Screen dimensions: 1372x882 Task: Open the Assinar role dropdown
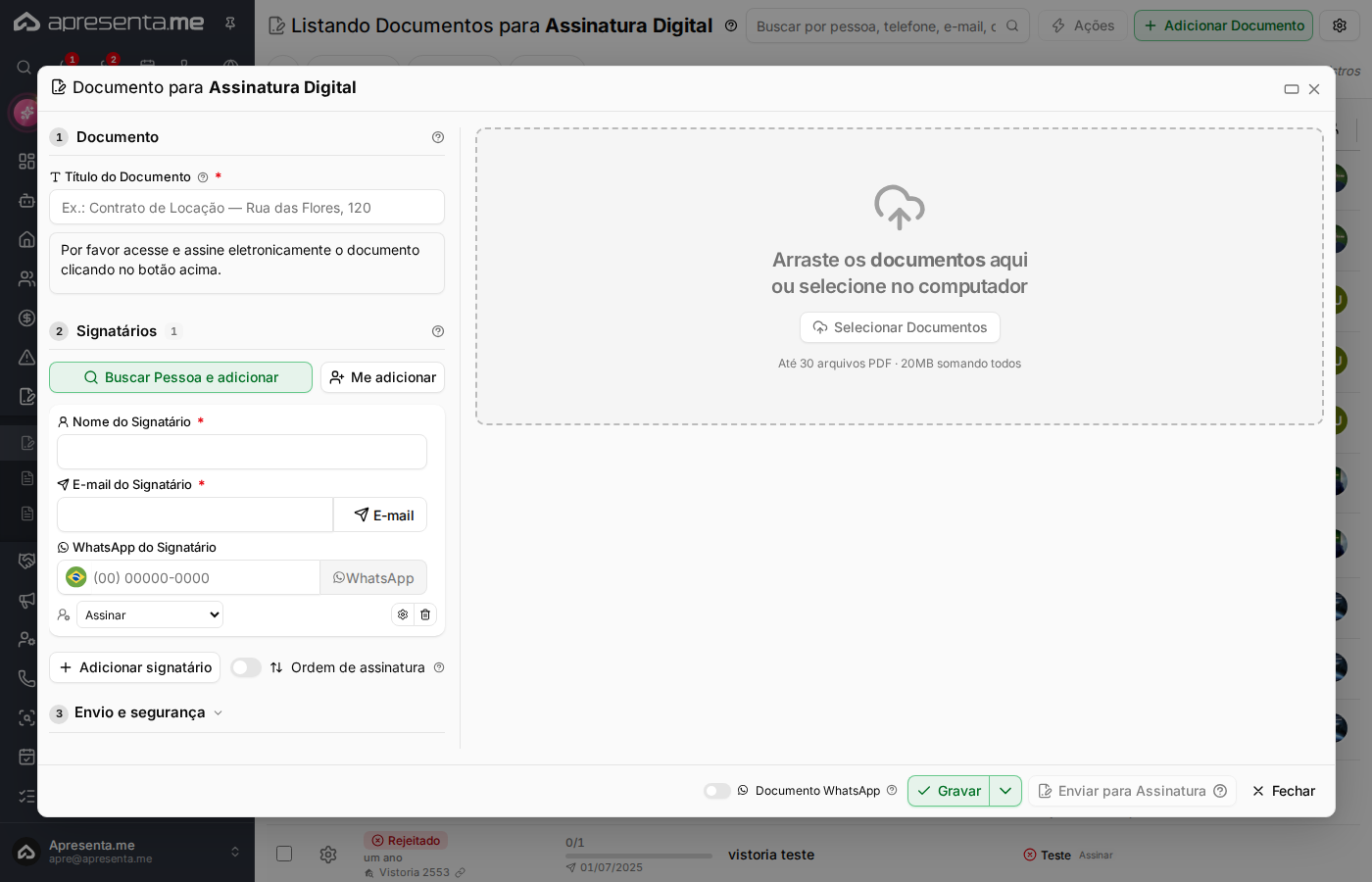coord(150,614)
